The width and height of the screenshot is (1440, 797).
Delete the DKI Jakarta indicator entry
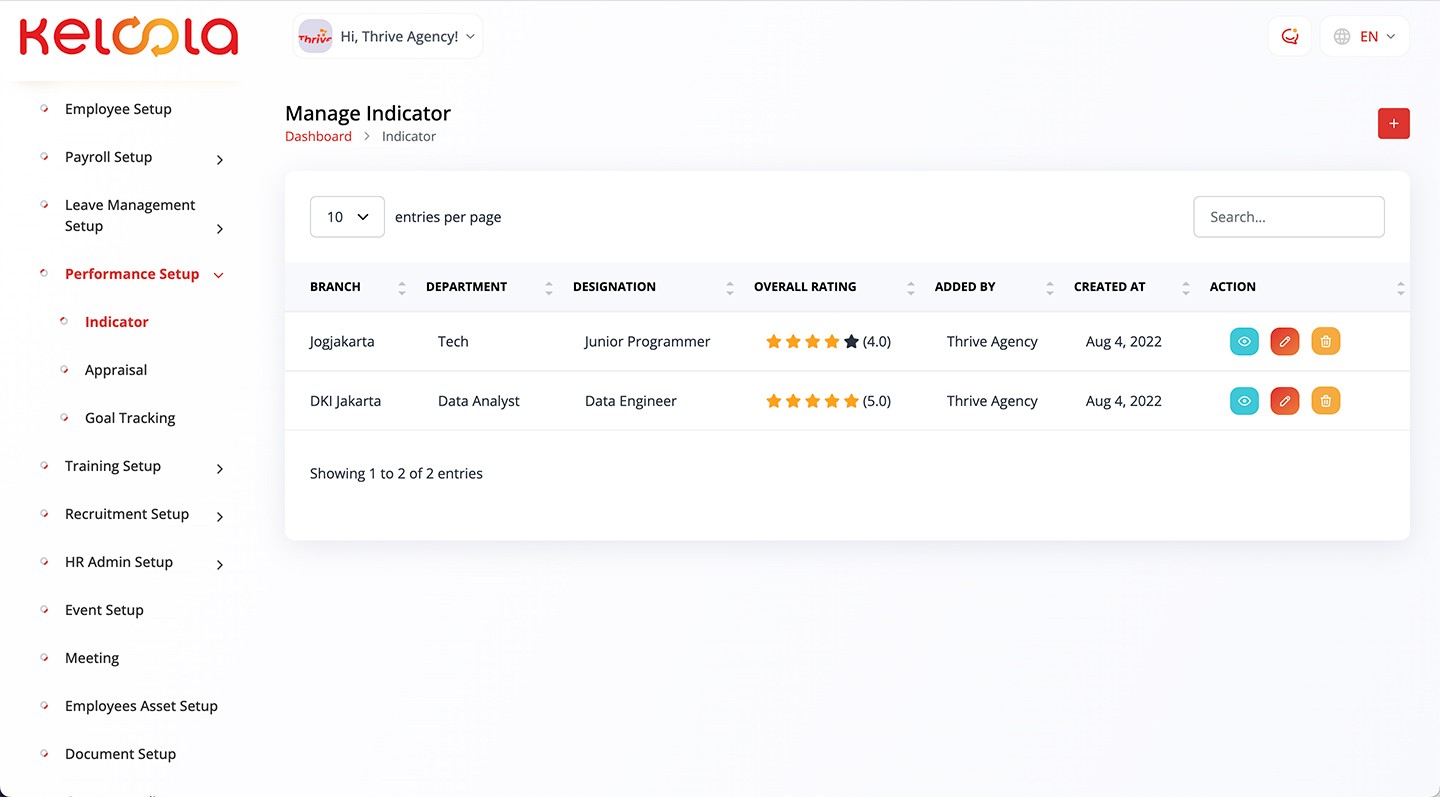1325,401
